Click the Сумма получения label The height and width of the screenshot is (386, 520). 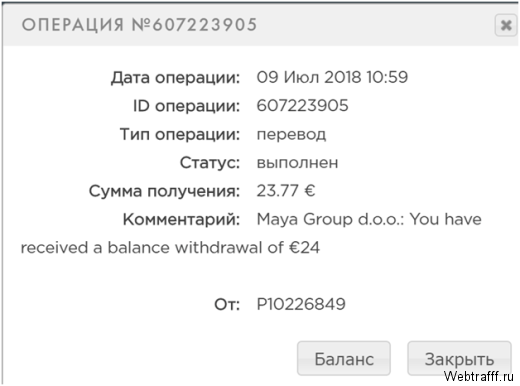click(164, 191)
